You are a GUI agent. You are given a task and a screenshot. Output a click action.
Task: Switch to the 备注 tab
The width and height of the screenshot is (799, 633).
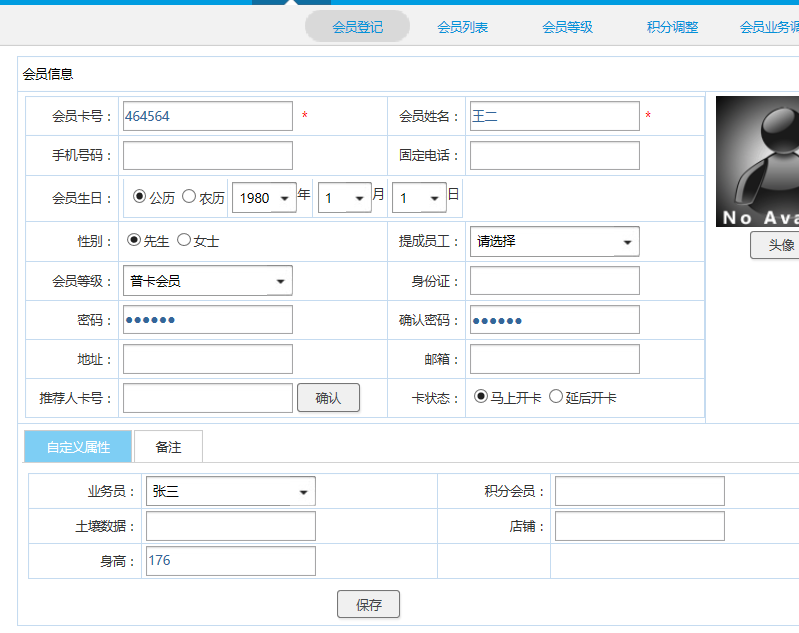168,447
